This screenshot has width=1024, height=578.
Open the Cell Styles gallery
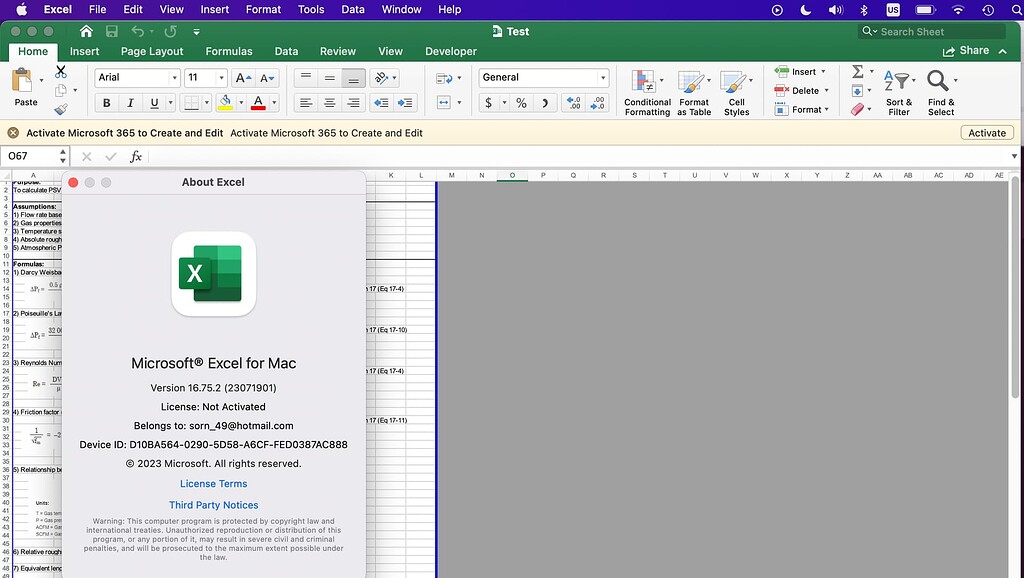737,90
